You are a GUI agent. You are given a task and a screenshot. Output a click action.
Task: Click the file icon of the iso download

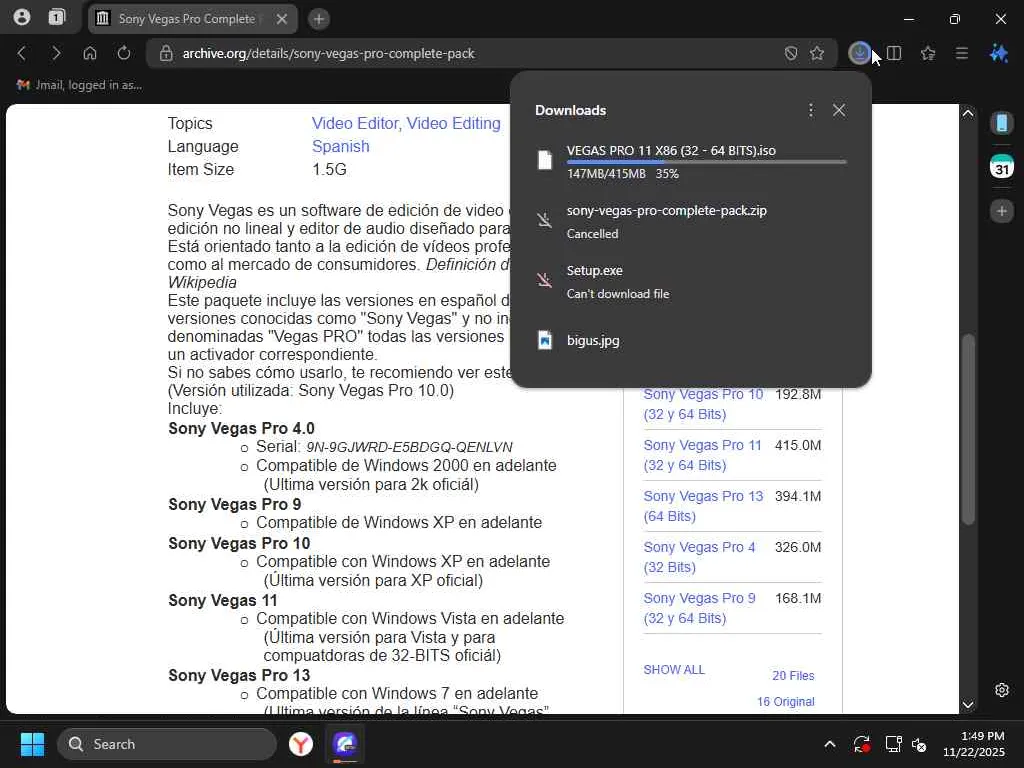pyautogui.click(x=545, y=160)
